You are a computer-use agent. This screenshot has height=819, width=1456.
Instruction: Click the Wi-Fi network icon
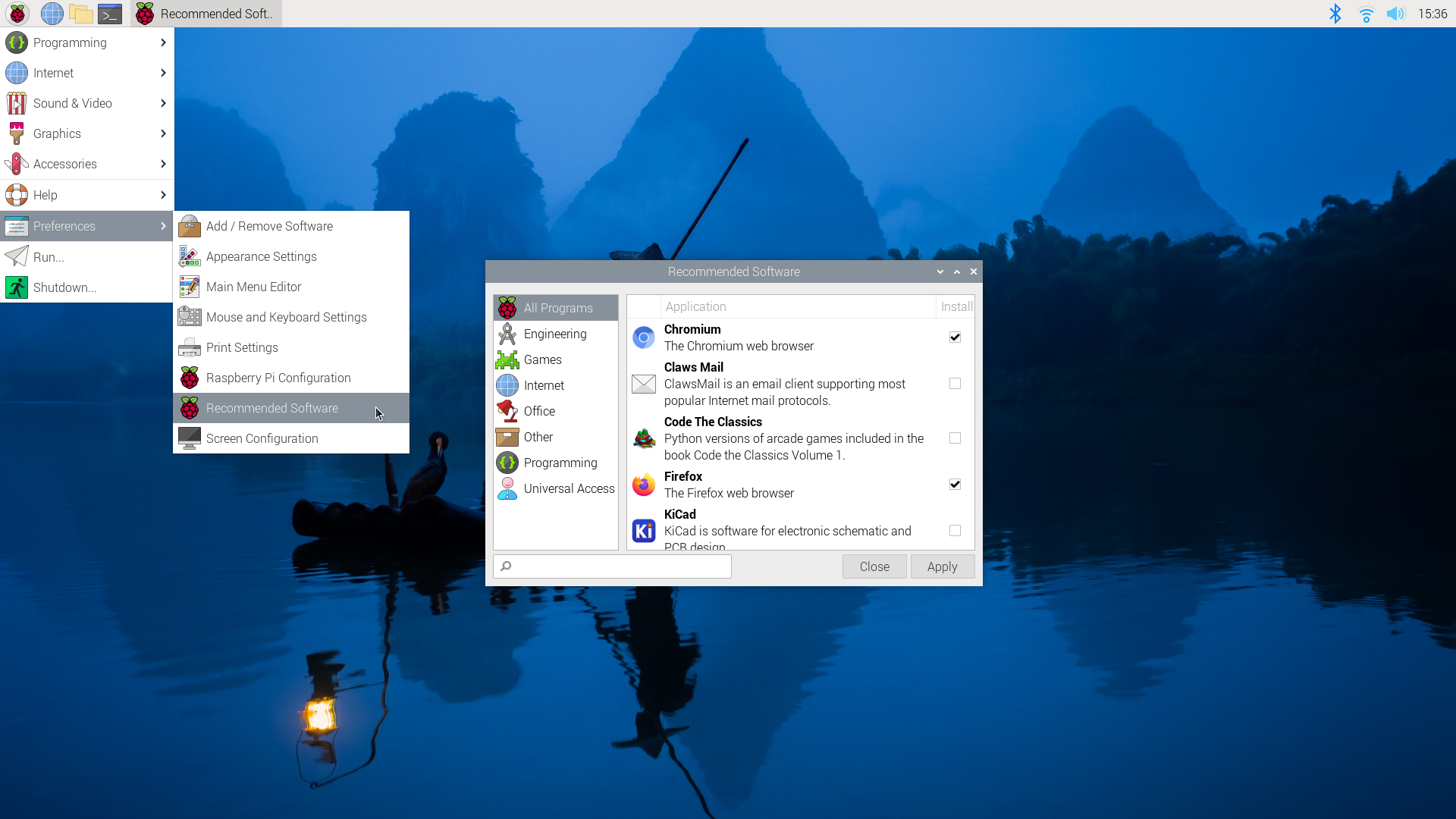point(1366,14)
